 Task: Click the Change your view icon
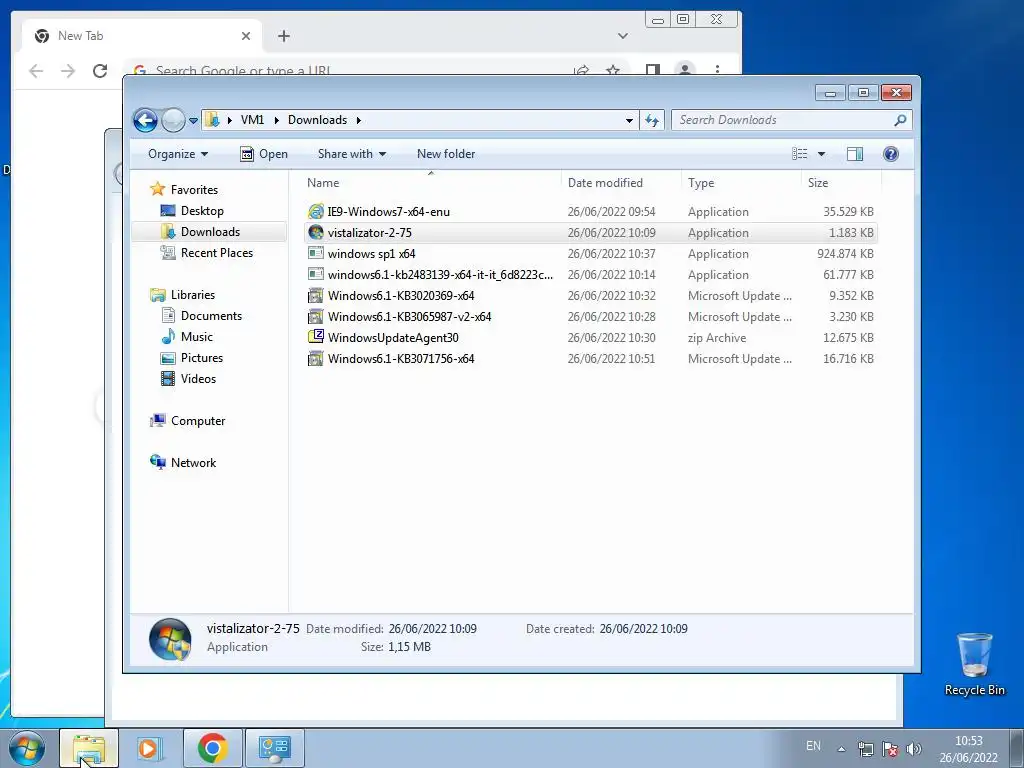click(800, 154)
